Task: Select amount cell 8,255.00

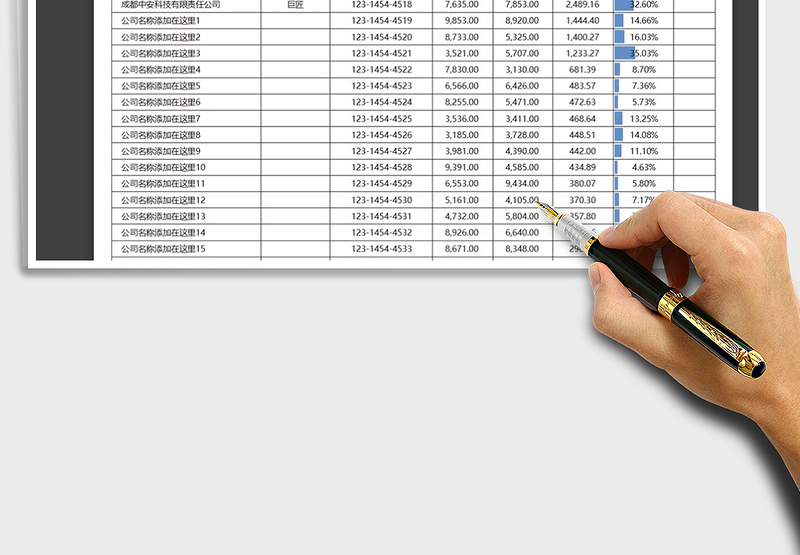Action: coord(462,103)
